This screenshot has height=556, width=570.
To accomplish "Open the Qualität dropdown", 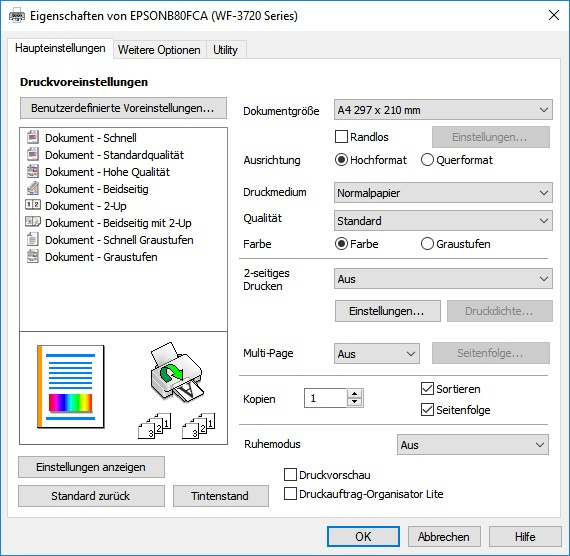I will point(443,221).
